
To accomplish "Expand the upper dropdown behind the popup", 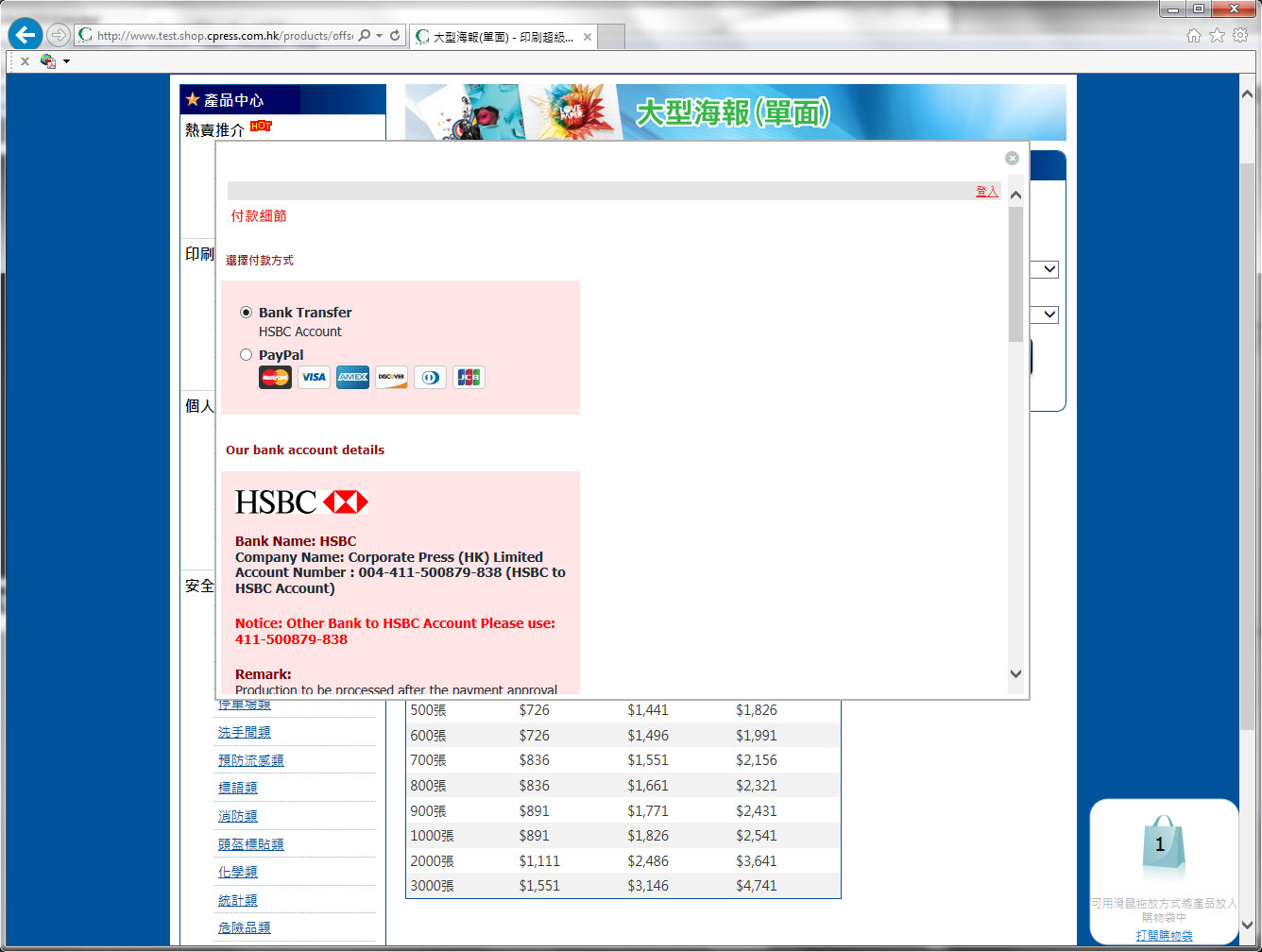I will tap(1049, 270).
